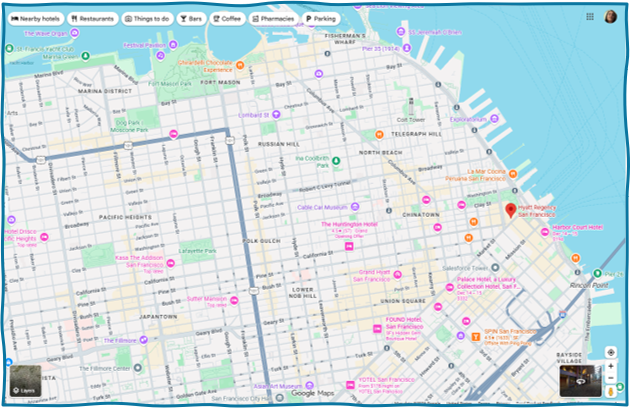Open the Google apps grid
Viewport: 631px width, 408px height.
tap(590, 16)
